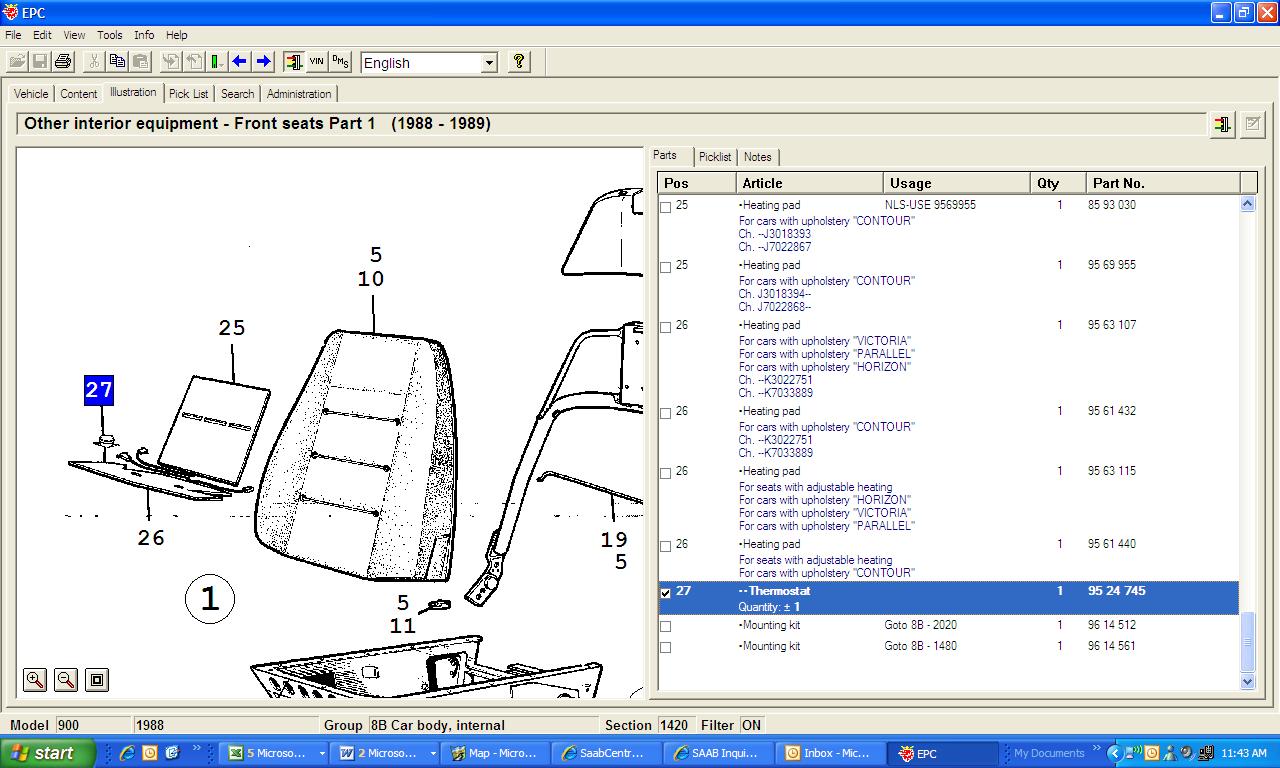1280x768 pixels.
Task: Click the blue forward arrow
Action: click(264, 62)
